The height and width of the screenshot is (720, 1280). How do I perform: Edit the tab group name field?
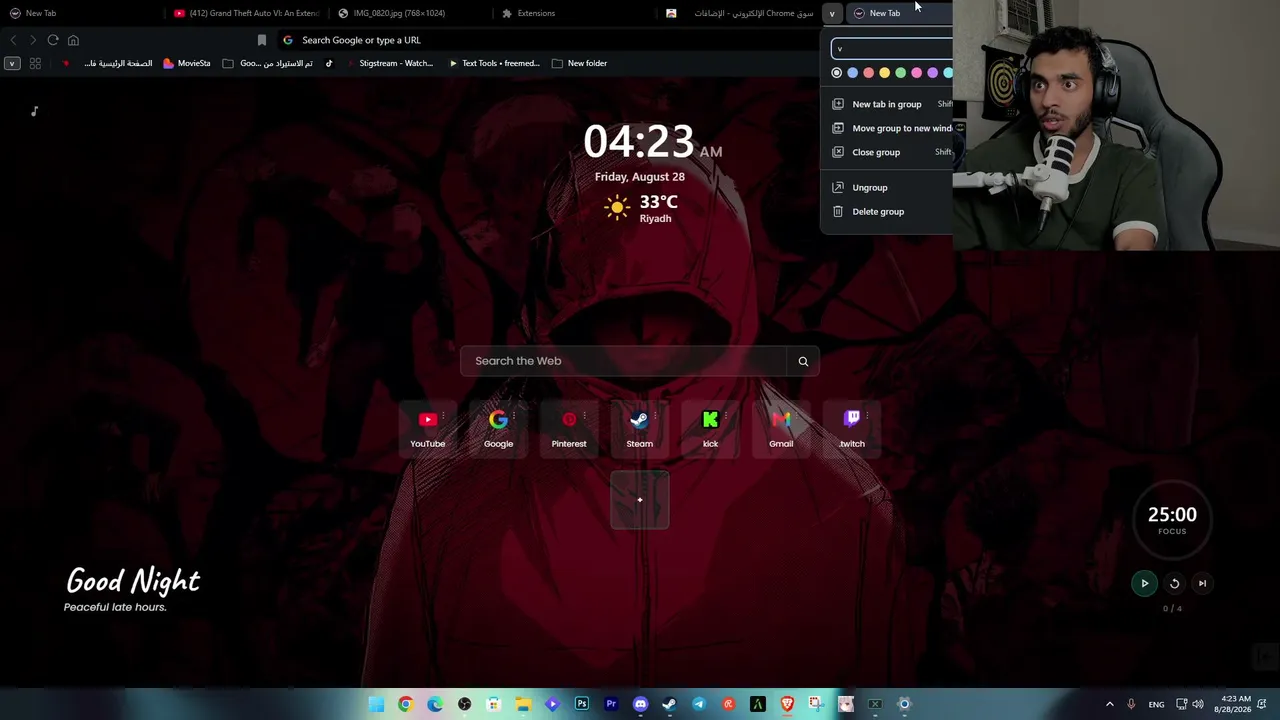click(x=892, y=48)
